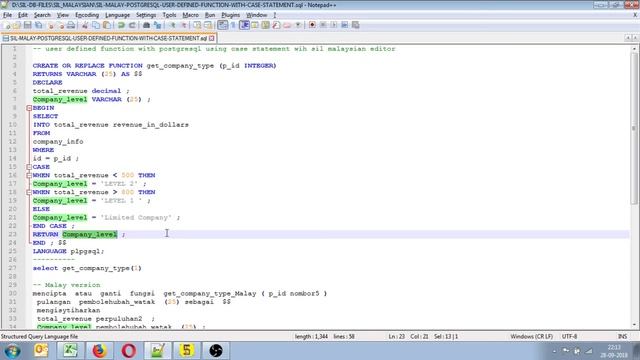The image size is (640, 360).
Task: Click the Open file toolbar icon
Action: pyautogui.click(x=17, y=25)
